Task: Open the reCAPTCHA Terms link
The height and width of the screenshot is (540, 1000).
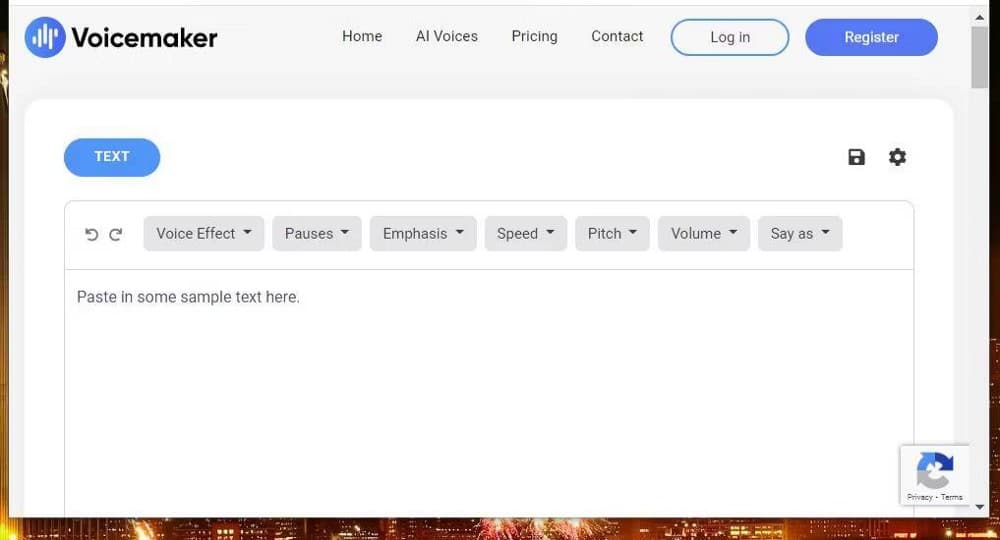Action: pyautogui.click(x=952, y=497)
